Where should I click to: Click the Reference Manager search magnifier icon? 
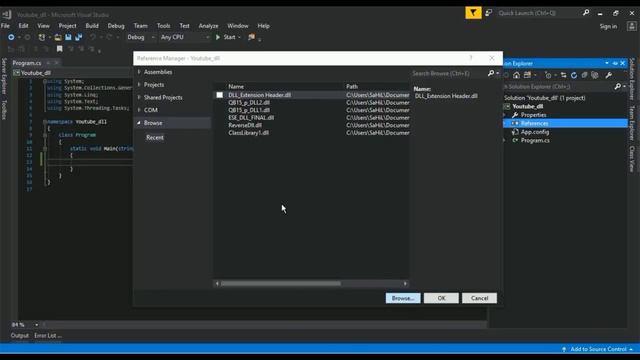tap(491, 73)
